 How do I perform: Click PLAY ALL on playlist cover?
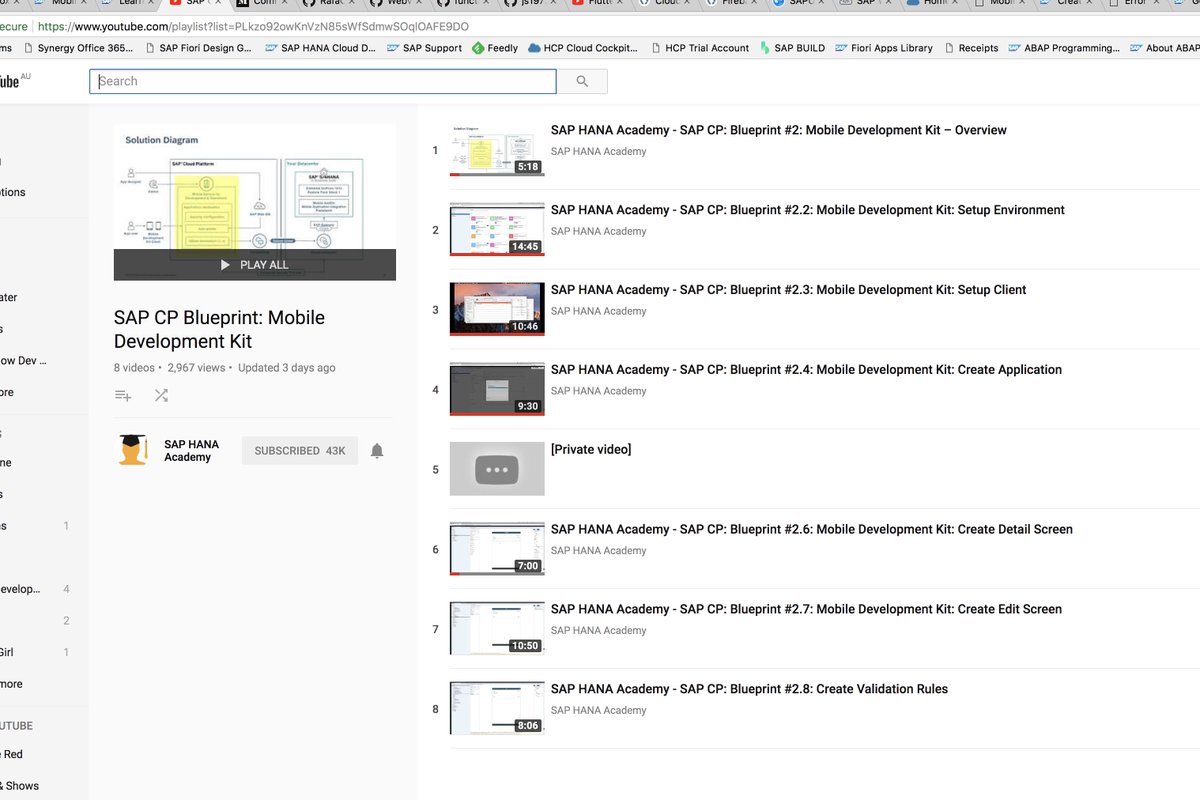[x=255, y=265]
